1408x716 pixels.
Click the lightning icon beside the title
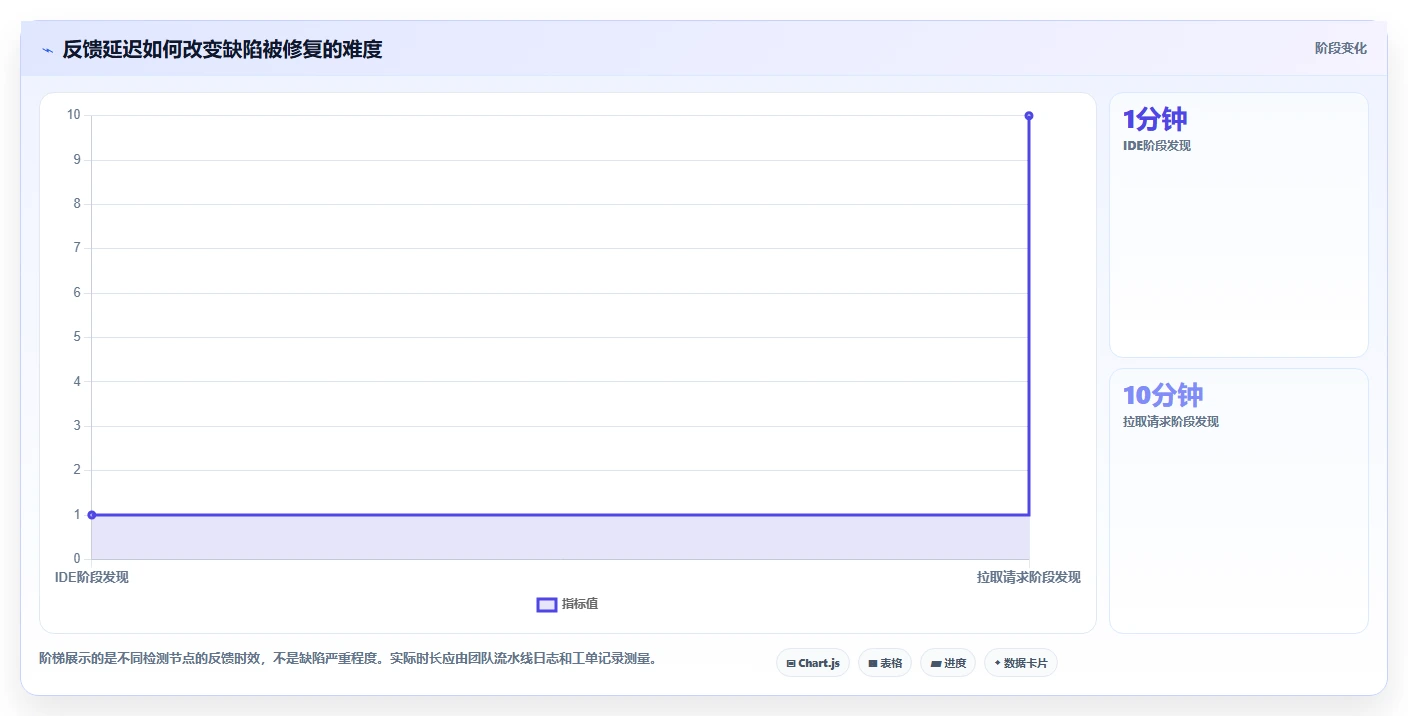[x=47, y=49]
